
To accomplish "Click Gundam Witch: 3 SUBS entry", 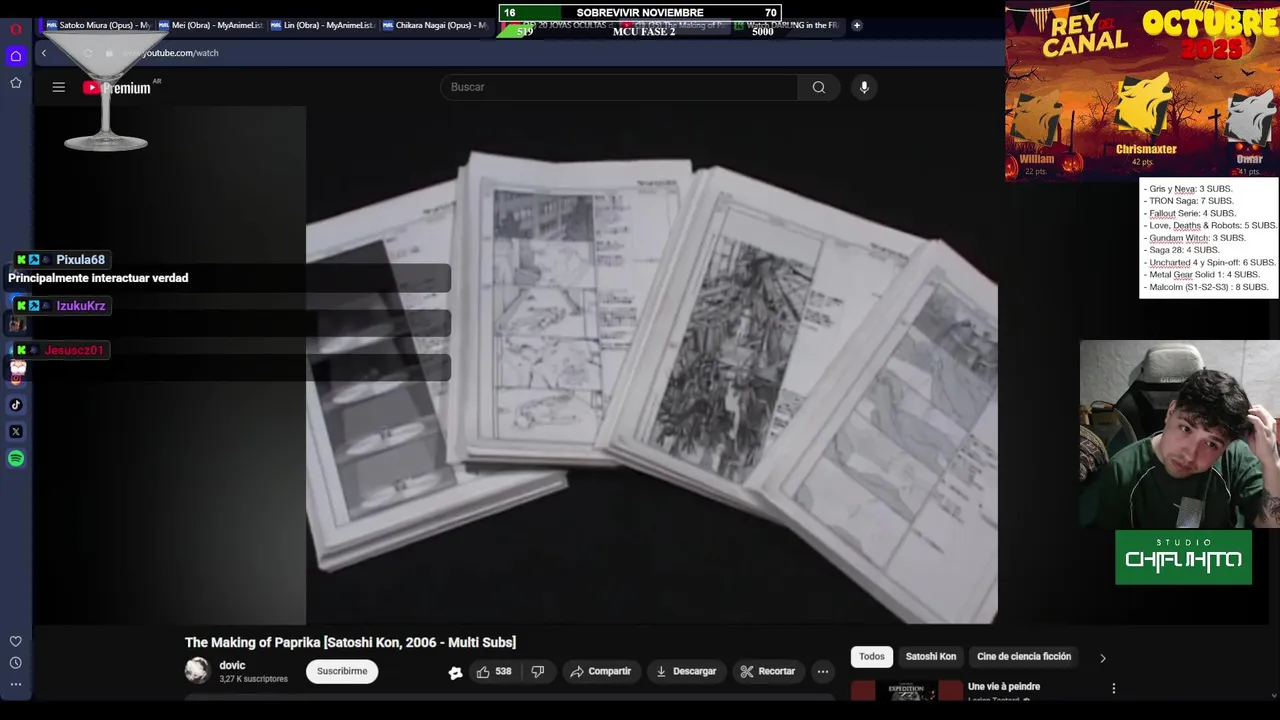I will click(x=1197, y=238).
